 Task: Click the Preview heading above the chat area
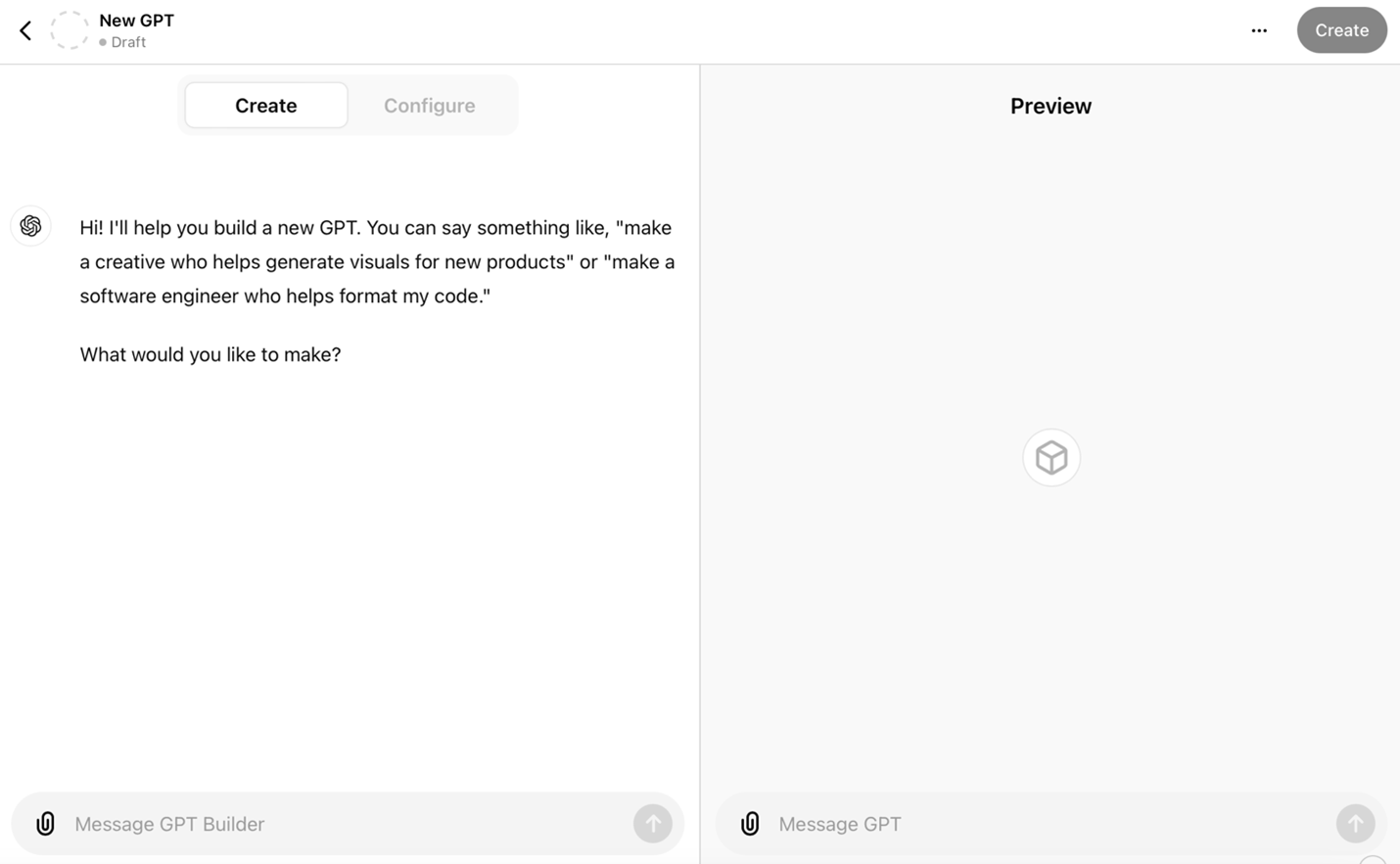[x=1050, y=106]
